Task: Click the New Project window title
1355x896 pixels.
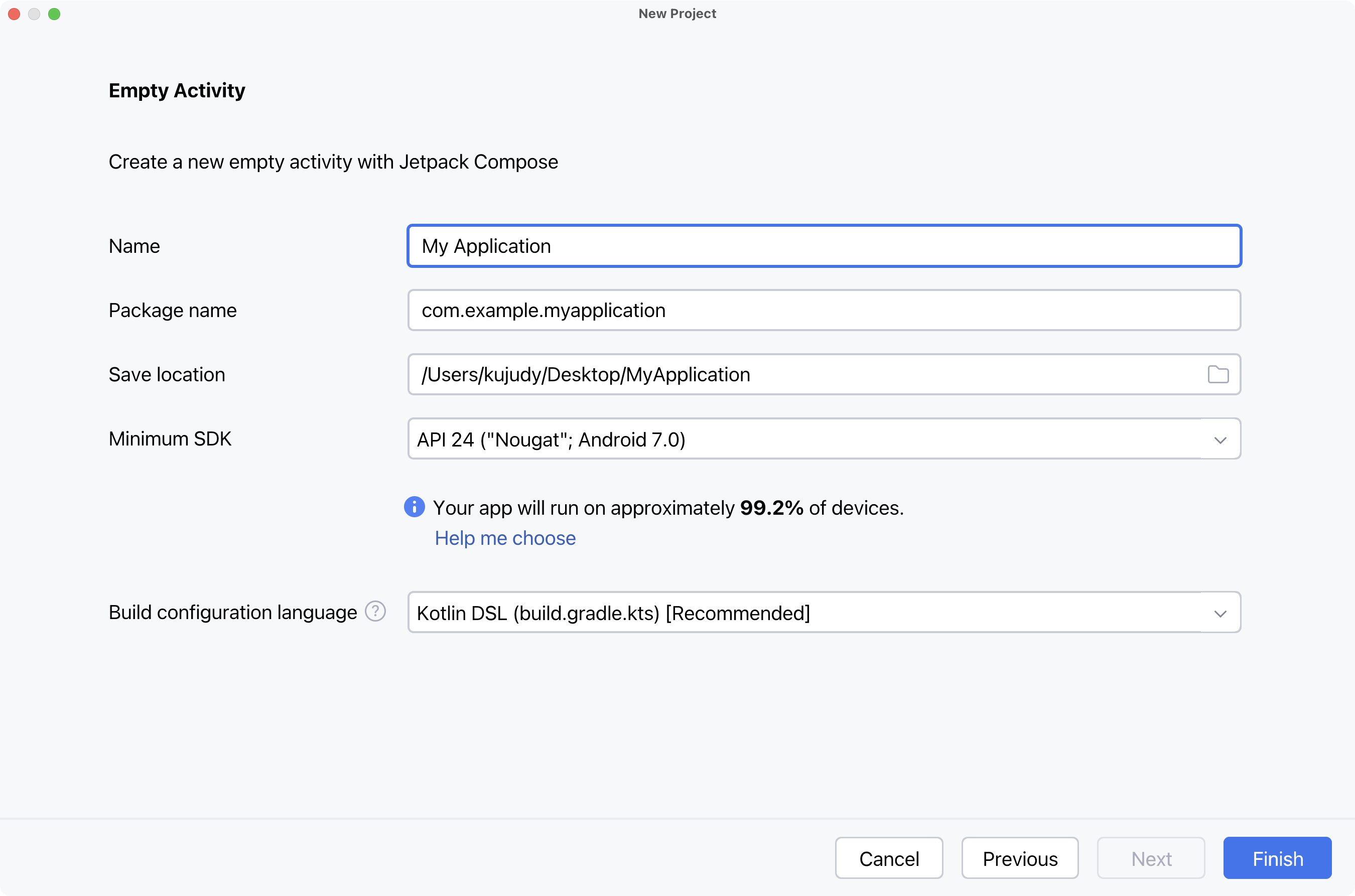Action: click(x=677, y=14)
